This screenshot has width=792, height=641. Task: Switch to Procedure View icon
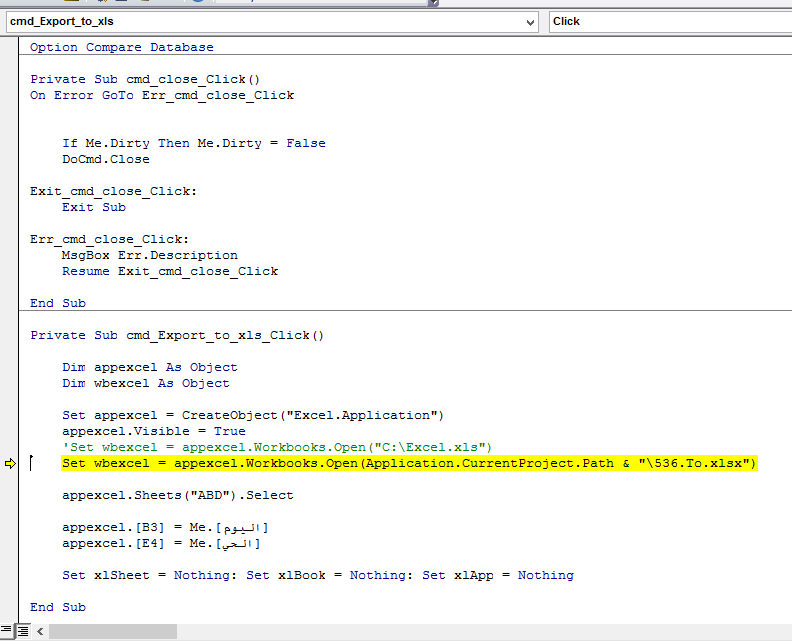pos(6,630)
